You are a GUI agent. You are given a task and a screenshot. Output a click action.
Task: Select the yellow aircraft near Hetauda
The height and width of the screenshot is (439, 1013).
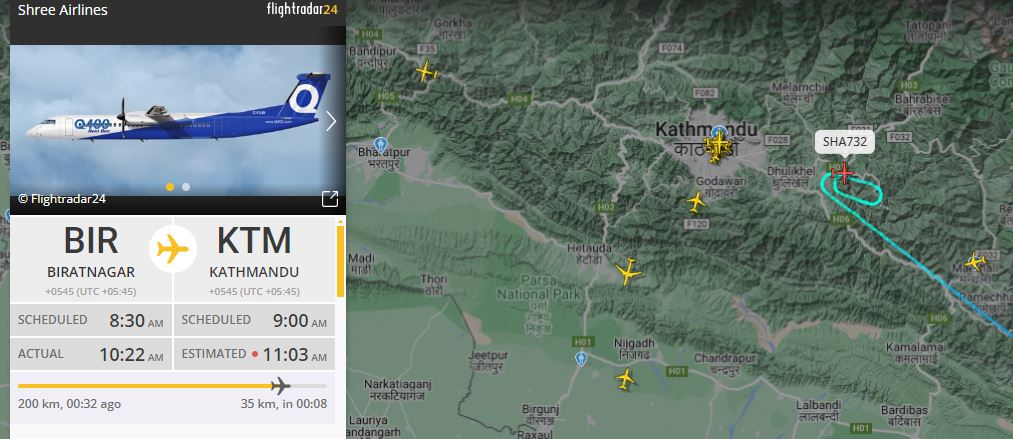coord(629,272)
